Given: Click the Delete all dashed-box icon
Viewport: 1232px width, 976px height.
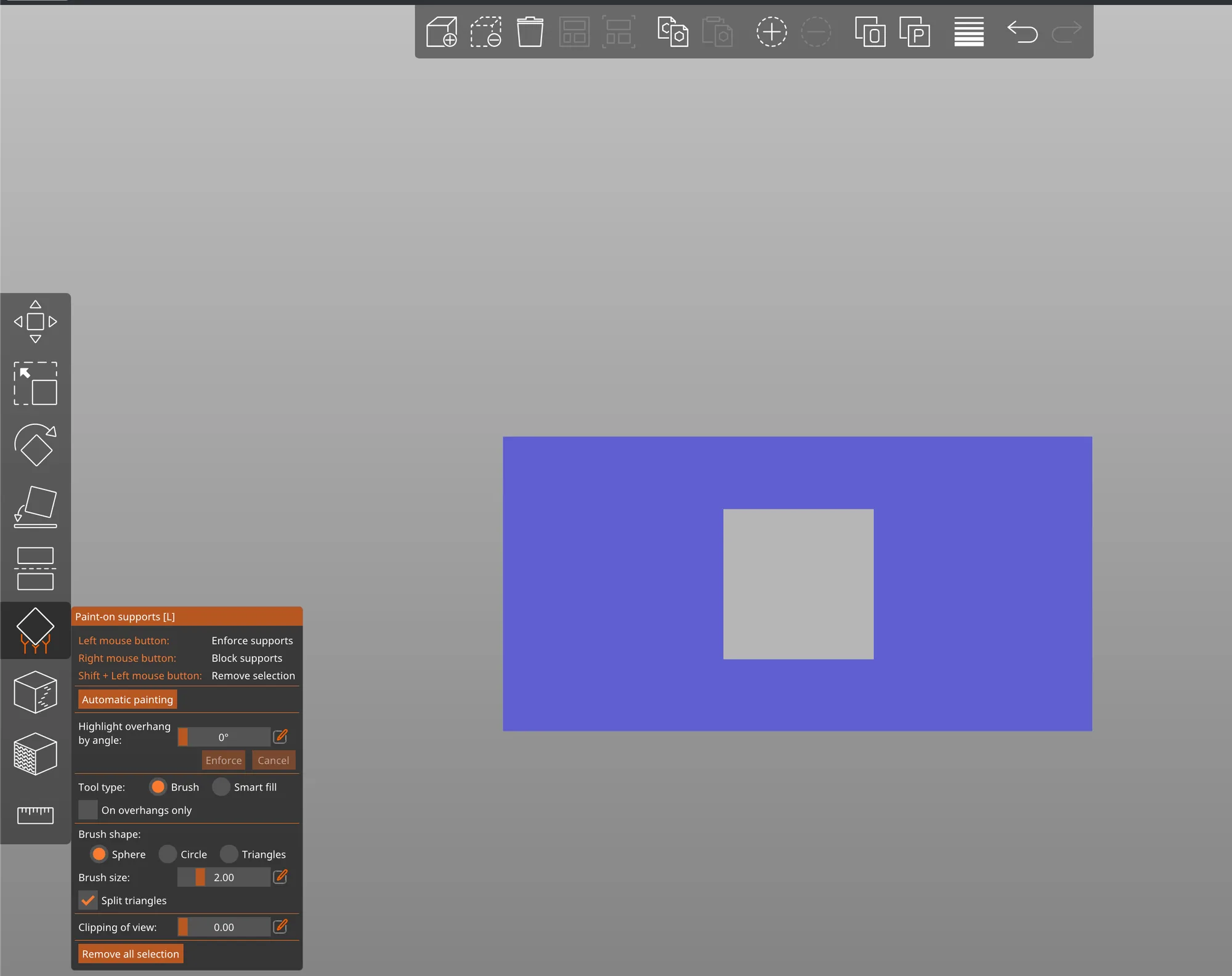Looking at the screenshot, I should pyautogui.click(x=486, y=32).
